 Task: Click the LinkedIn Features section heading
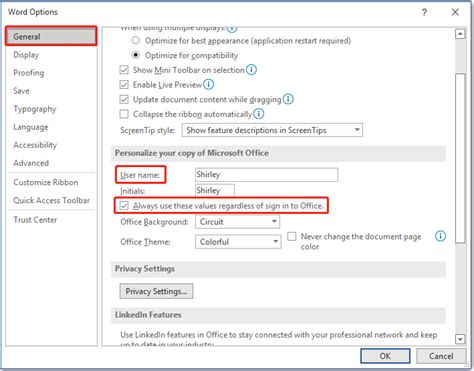[148, 315]
